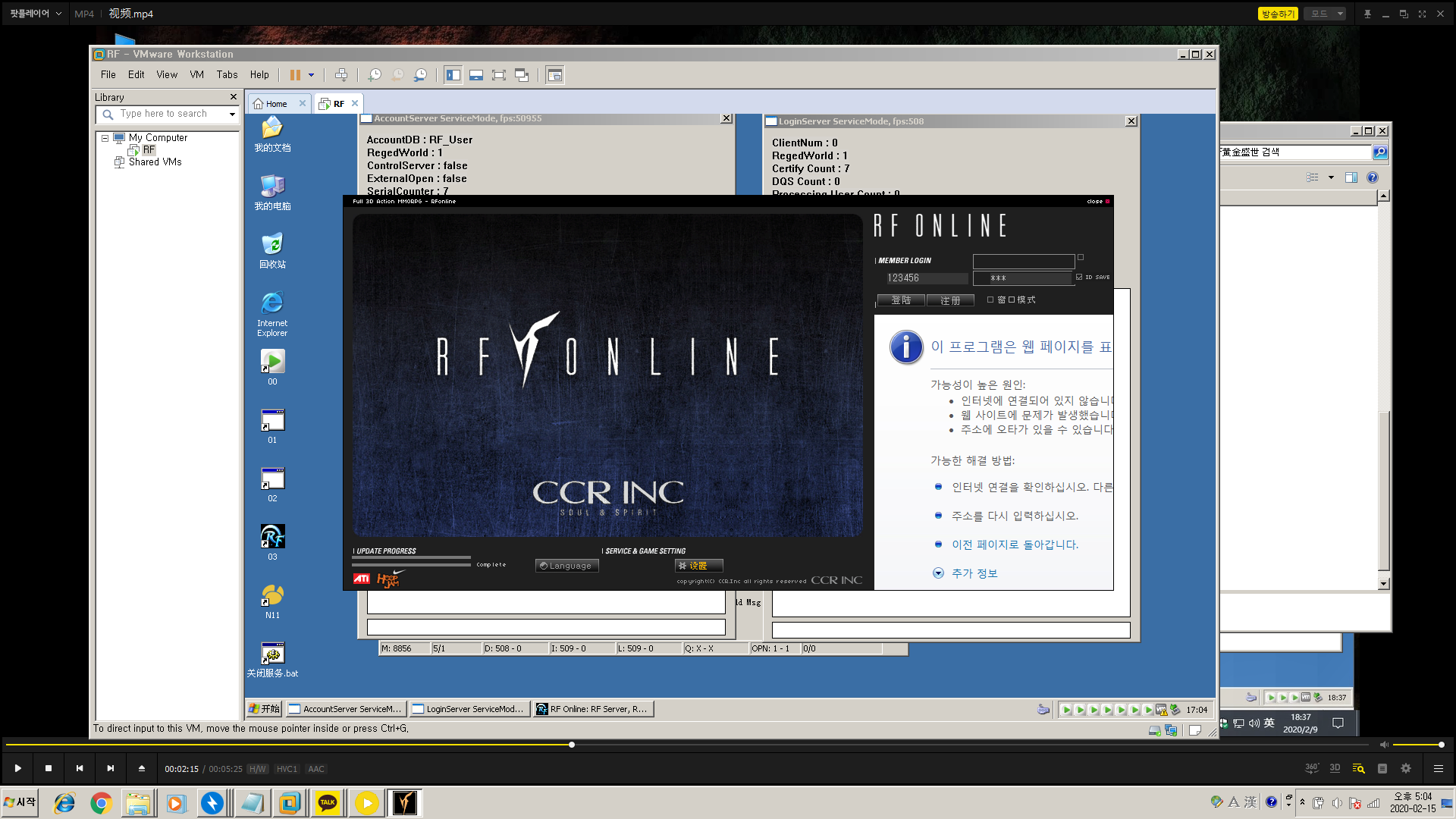
Task: Collapse the My Computer tree node
Action: click(x=105, y=138)
